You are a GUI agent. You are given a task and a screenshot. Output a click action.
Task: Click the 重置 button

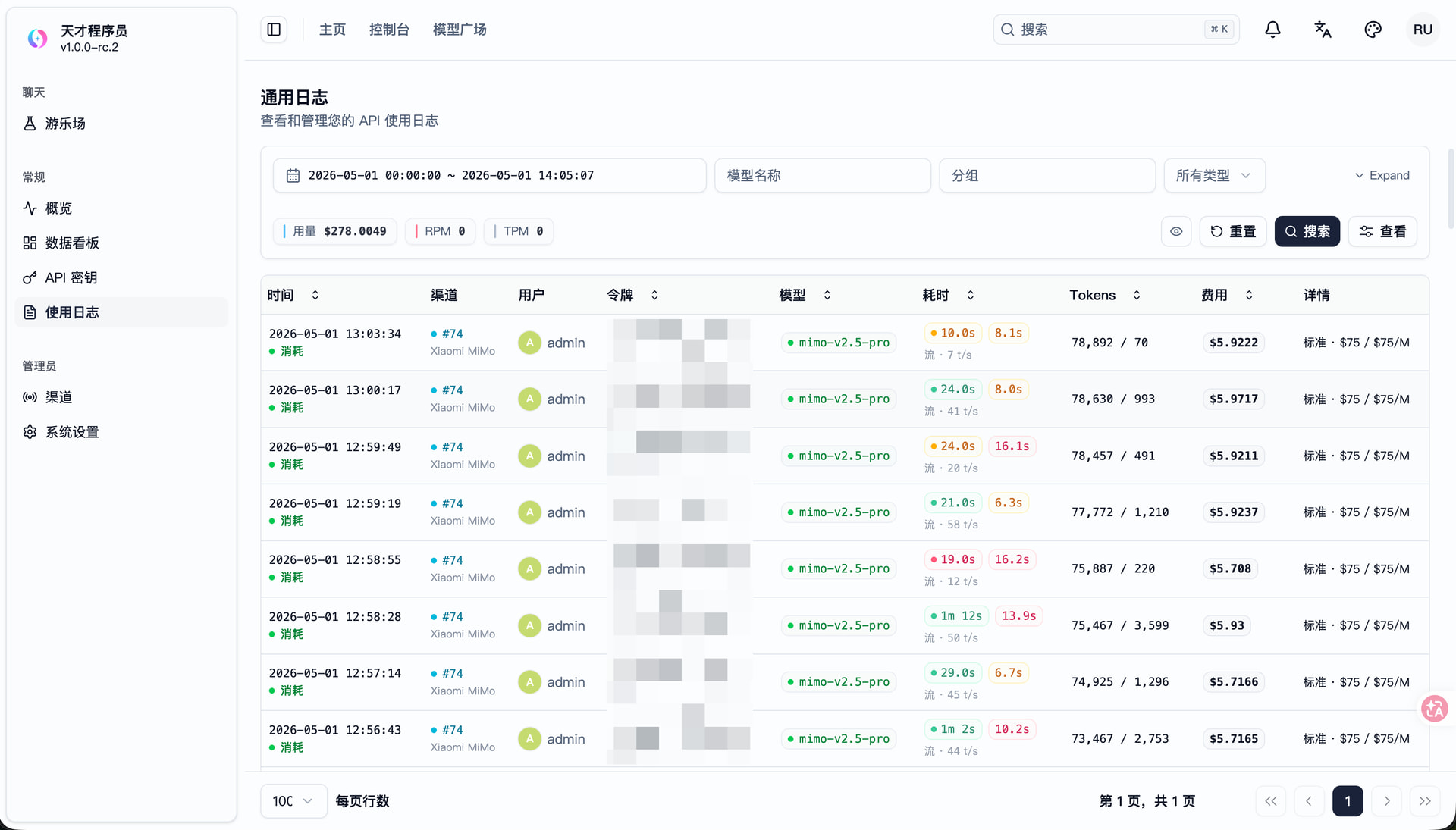click(1233, 231)
